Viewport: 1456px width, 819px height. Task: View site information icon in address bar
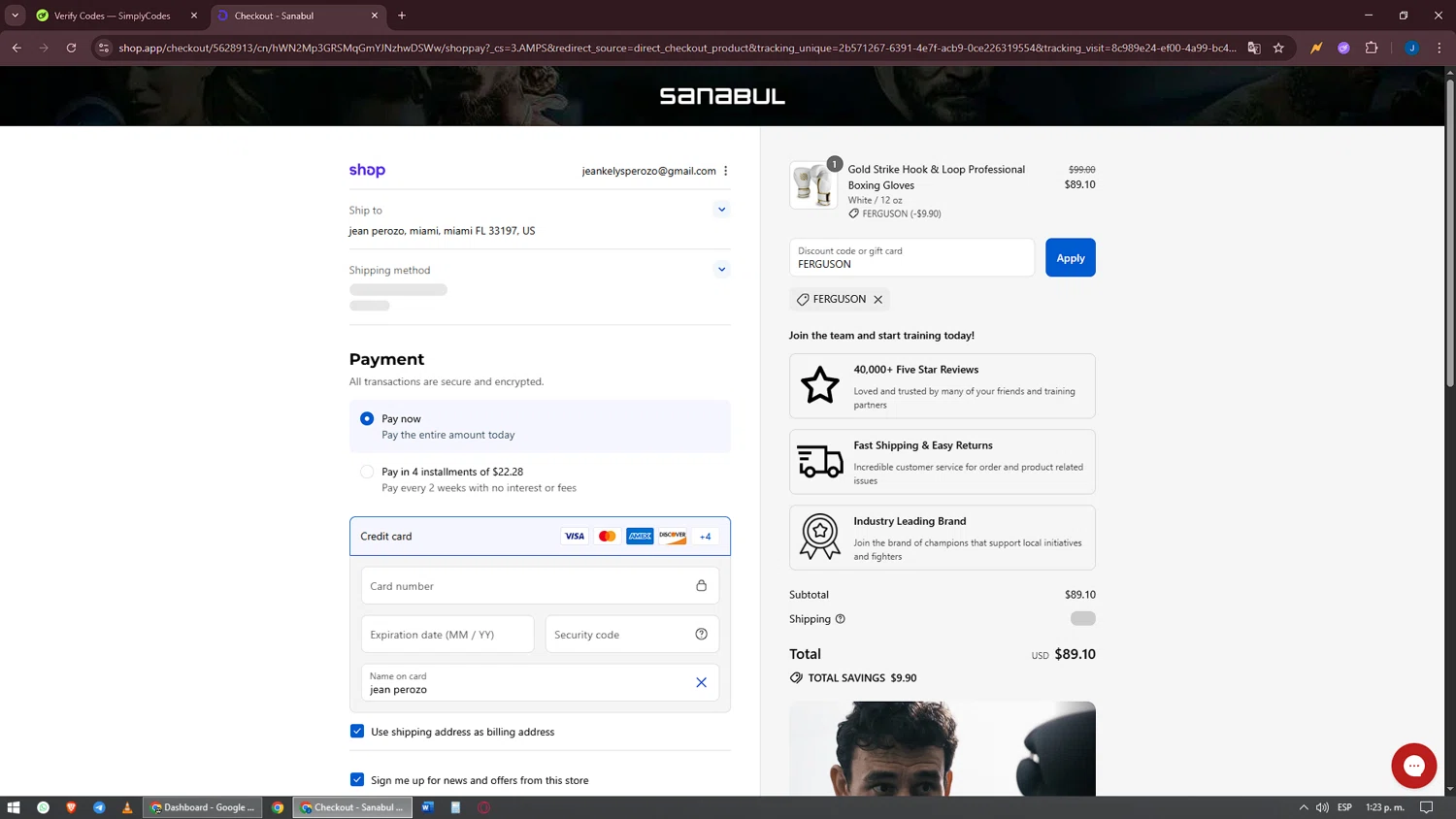104,48
